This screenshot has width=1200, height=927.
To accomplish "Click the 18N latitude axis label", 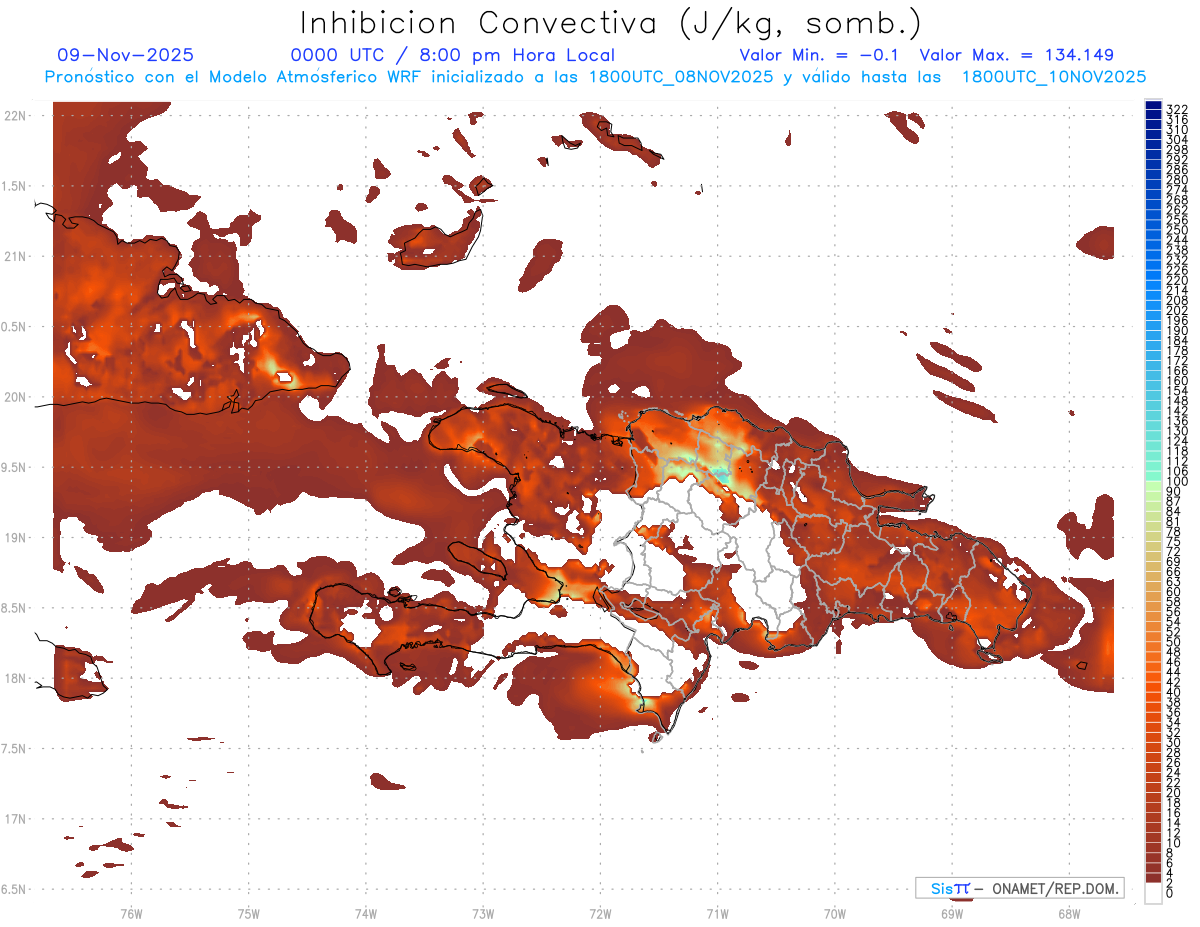I will pos(15,679).
